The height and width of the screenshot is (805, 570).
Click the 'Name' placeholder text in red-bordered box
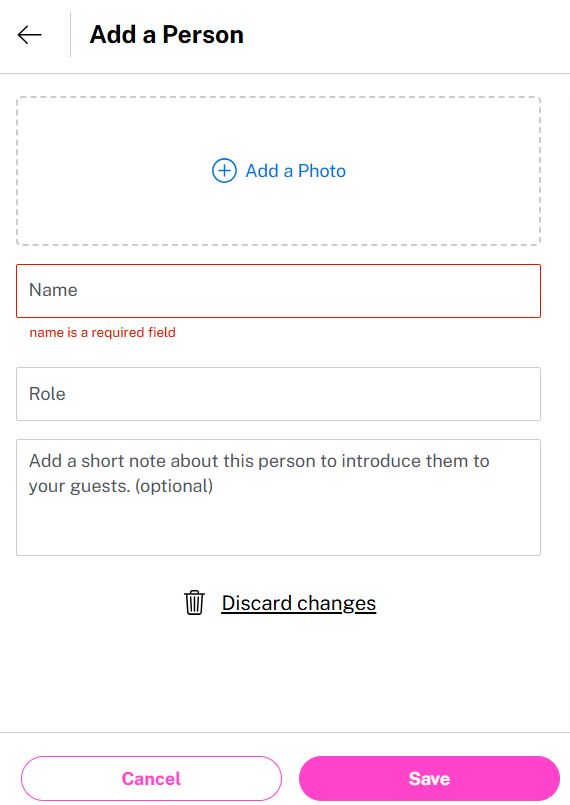click(53, 290)
